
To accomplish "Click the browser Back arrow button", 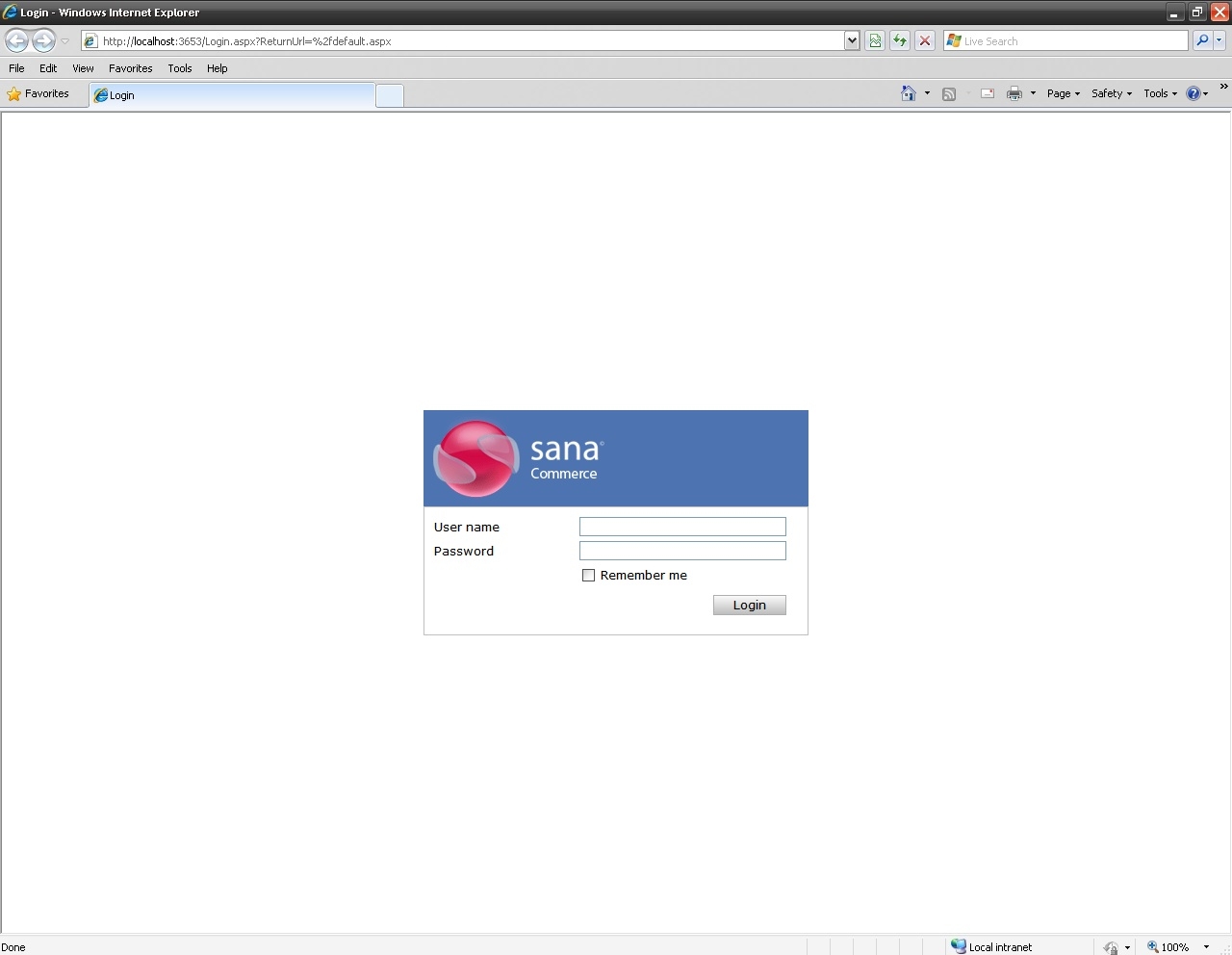I will pos(17,40).
